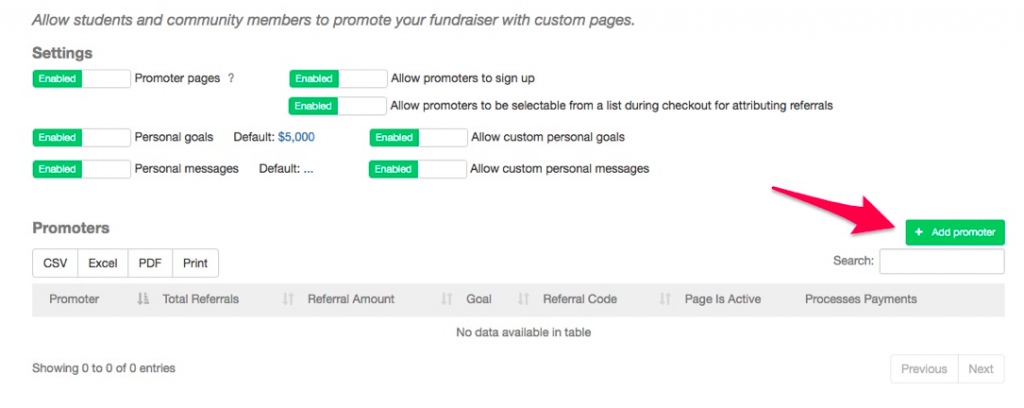Sort table by Referral Code arrows

coord(665,299)
